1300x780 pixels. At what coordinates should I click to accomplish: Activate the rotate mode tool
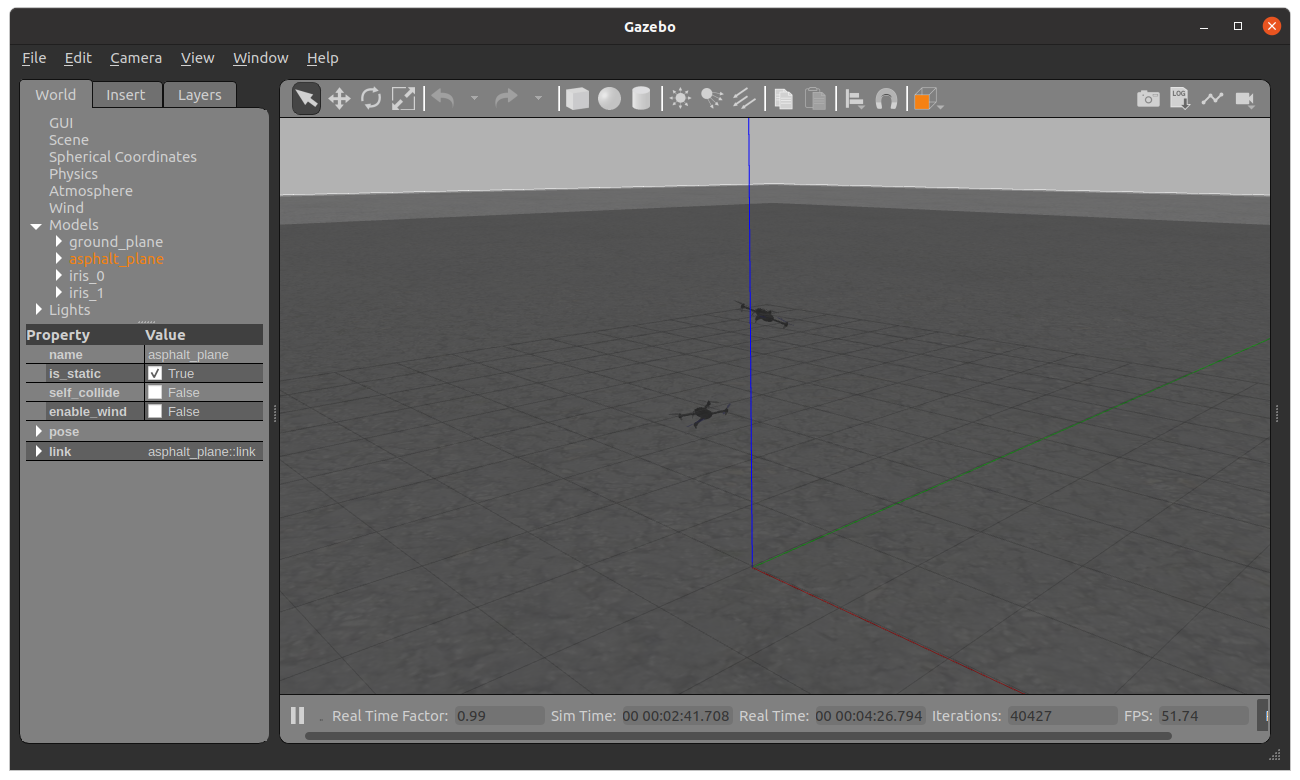[x=371, y=98]
